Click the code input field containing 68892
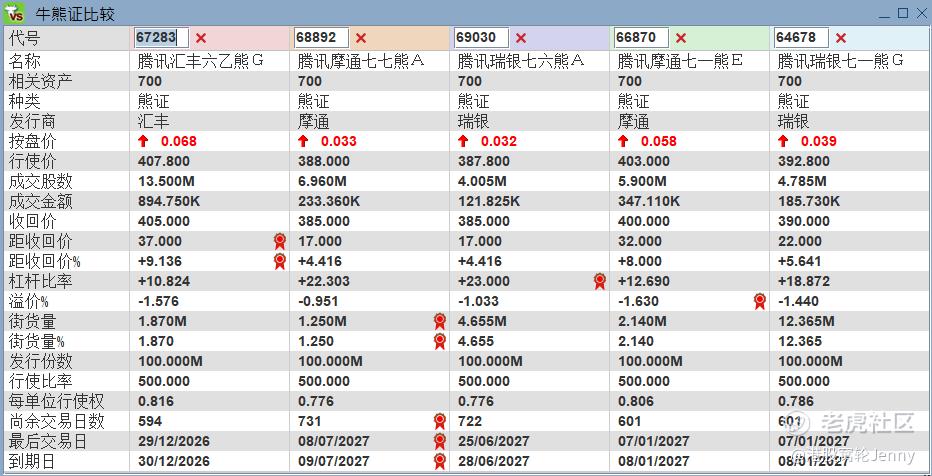 (x=321, y=37)
